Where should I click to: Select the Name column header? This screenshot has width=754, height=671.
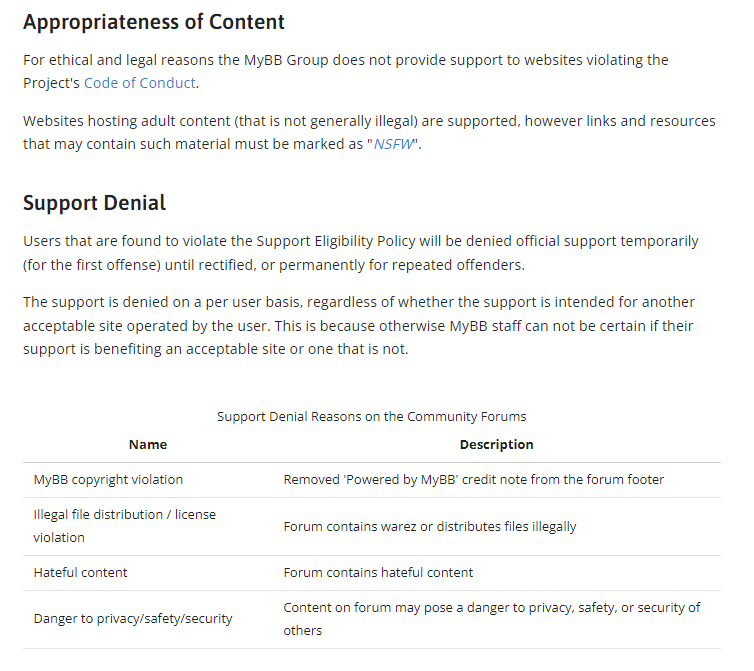coord(148,444)
